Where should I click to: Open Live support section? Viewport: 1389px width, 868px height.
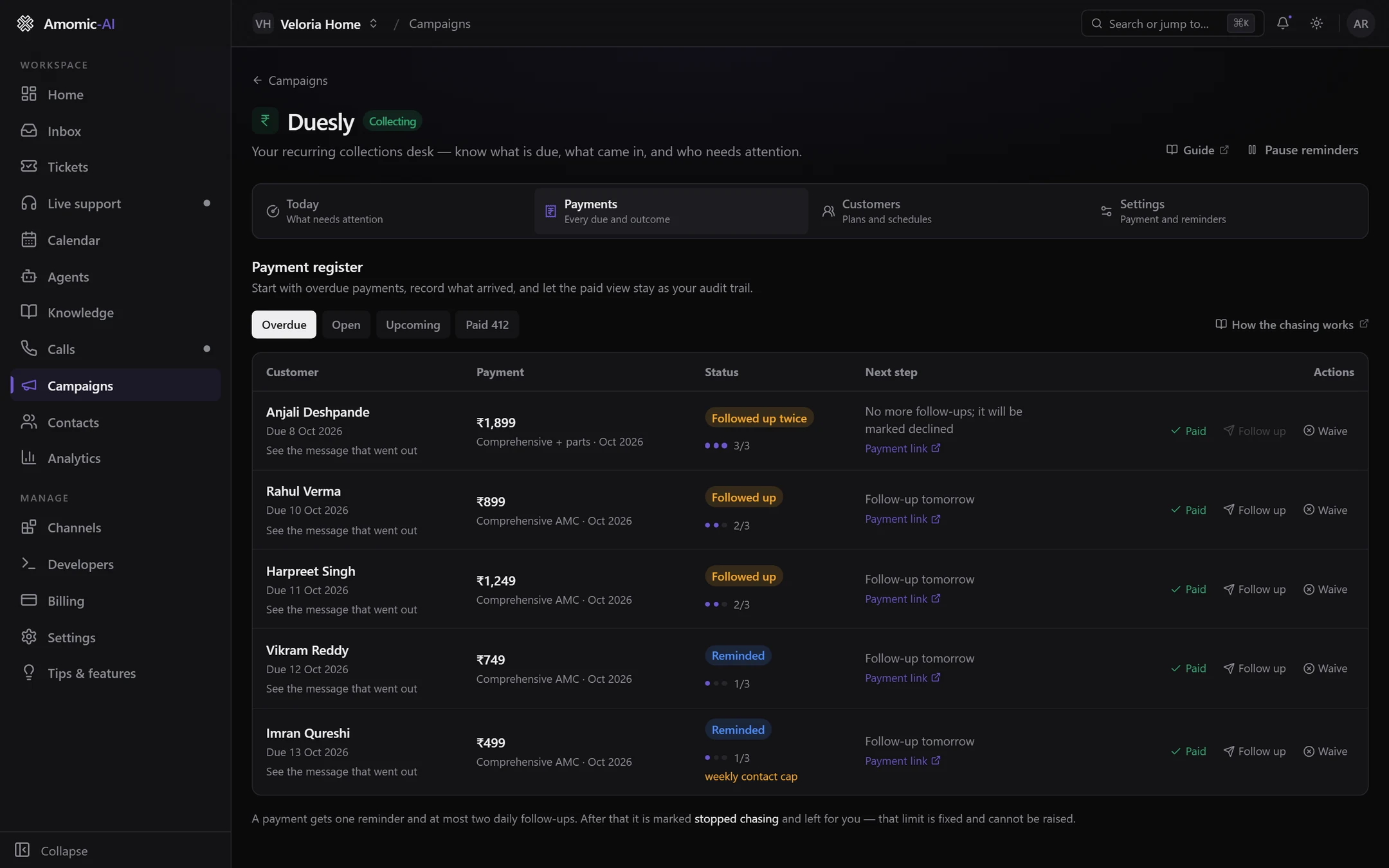coord(116,204)
